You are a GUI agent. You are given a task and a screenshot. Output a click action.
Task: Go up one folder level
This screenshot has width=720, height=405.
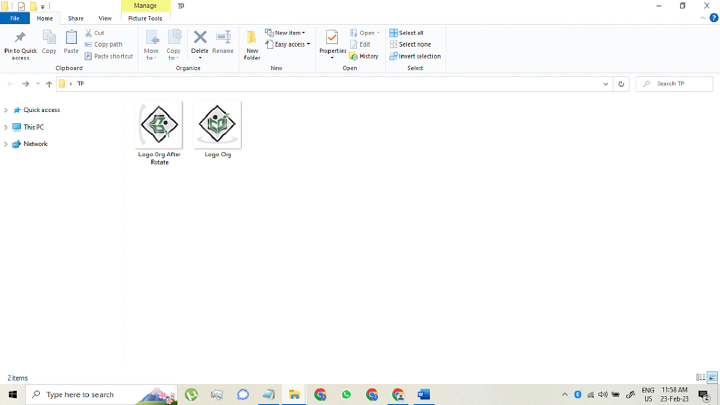49,84
